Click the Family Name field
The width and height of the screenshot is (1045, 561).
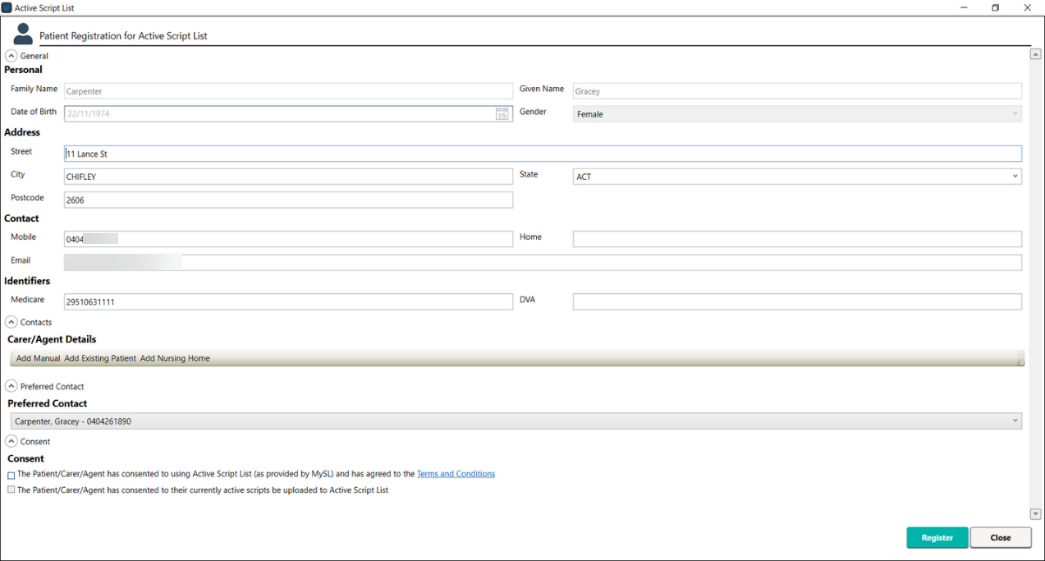pos(288,91)
